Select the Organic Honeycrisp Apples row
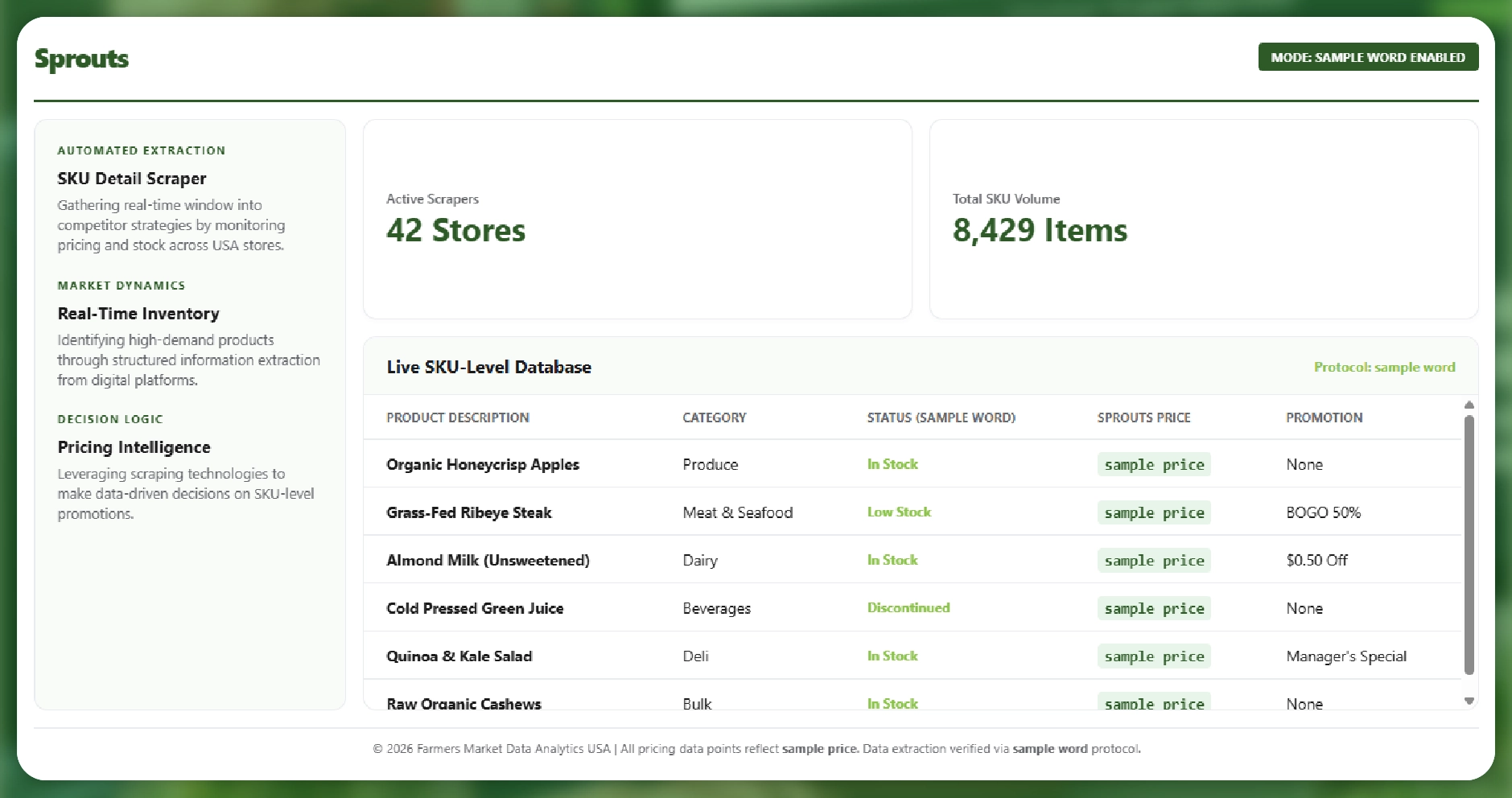1512x798 pixels. click(482, 464)
